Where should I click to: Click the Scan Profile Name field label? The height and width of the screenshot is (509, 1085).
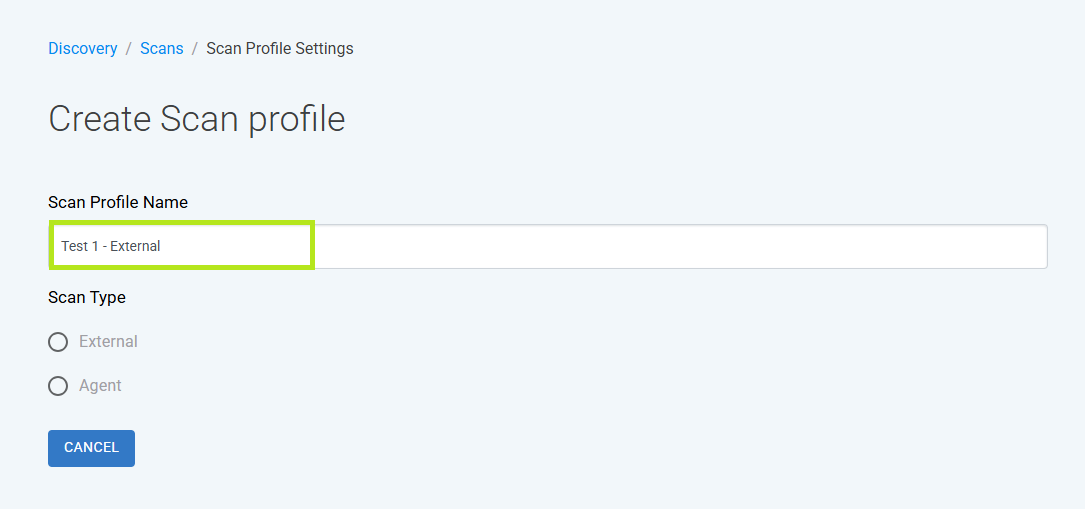click(118, 202)
